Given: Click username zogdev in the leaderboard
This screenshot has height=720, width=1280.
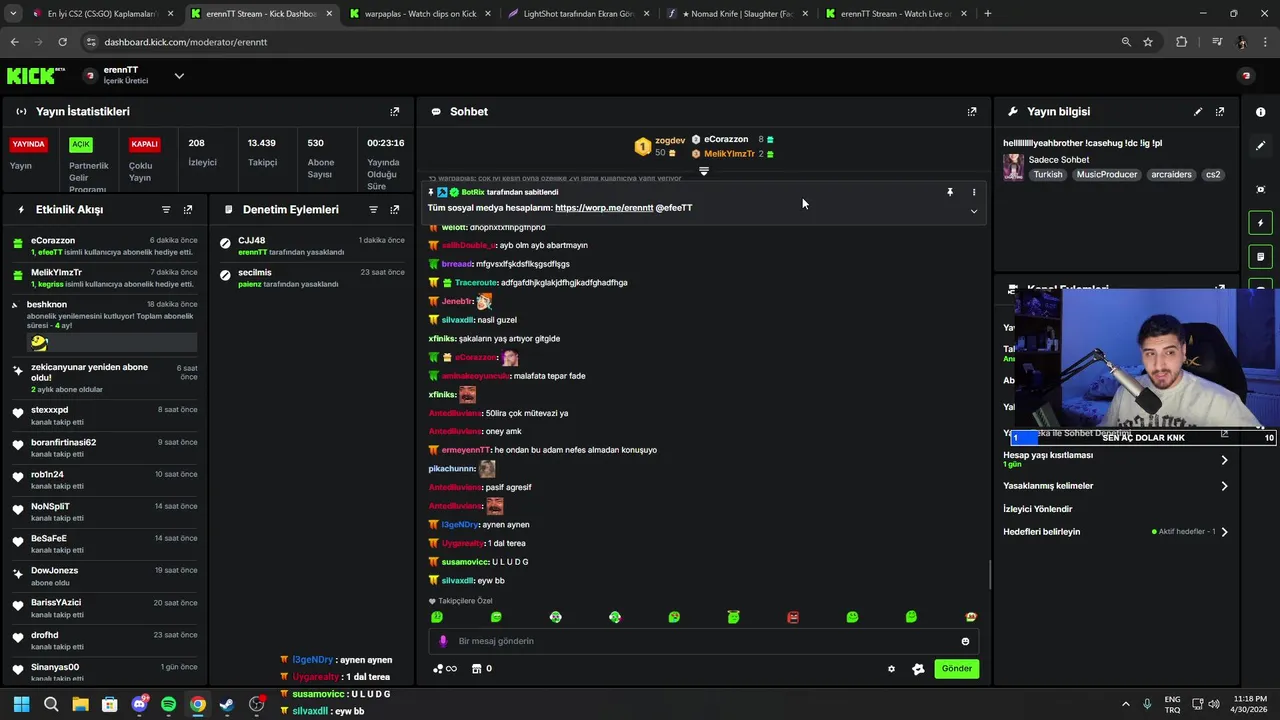Looking at the screenshot, I should pyautogui.click(x=670, y=141).
